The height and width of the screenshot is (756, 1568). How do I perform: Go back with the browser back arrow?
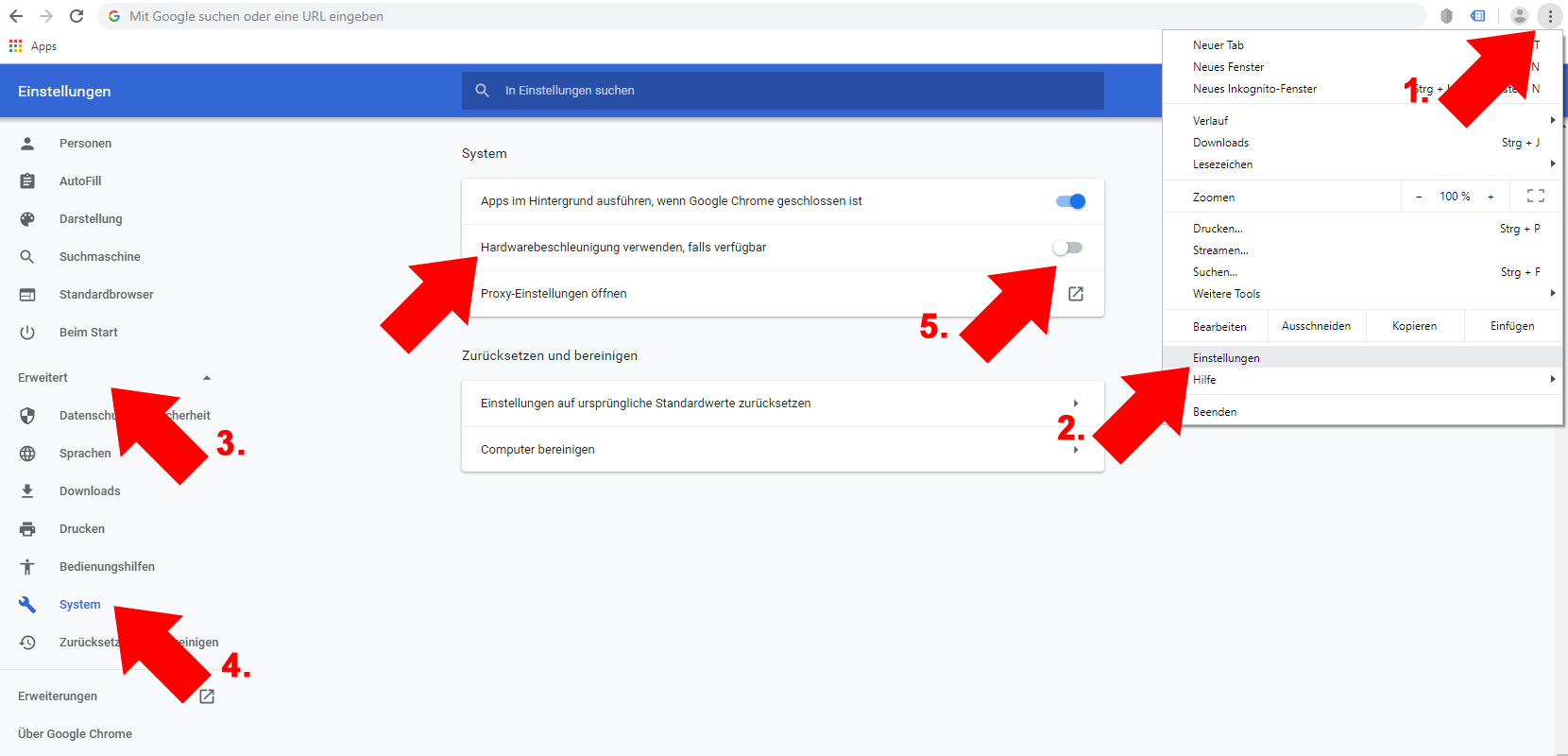pyautogui.click(x=16, y=16)
